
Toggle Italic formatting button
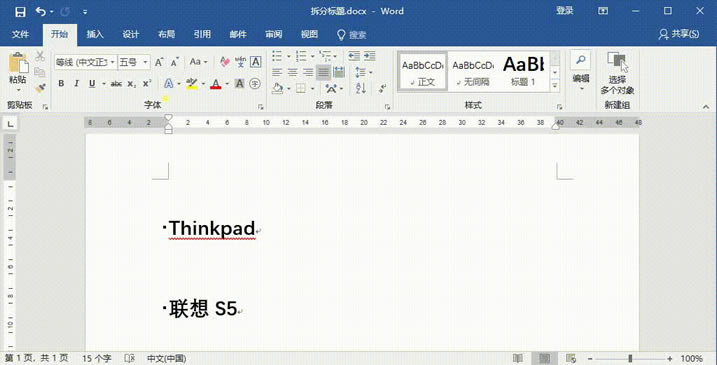76,84
